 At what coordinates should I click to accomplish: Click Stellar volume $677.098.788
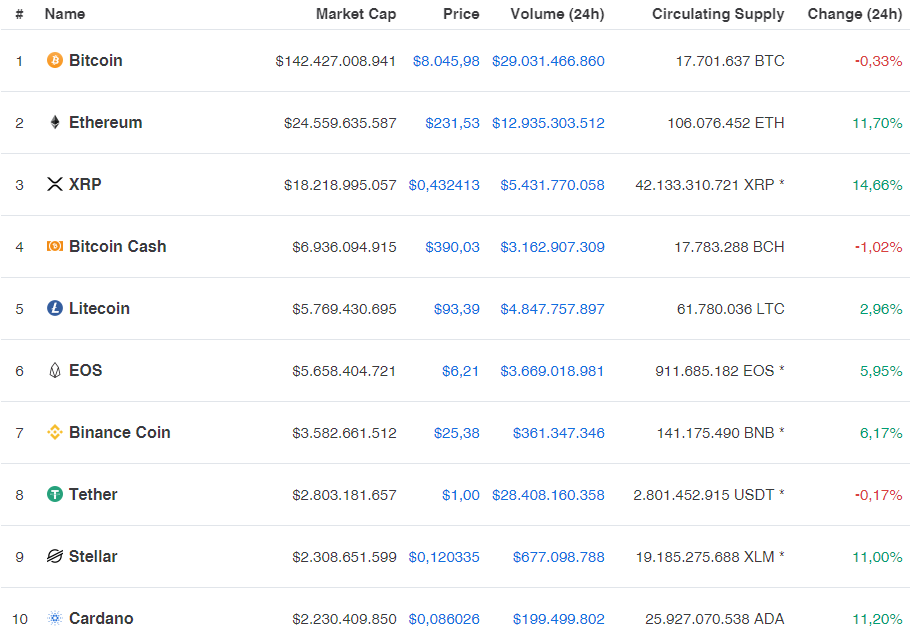(559, 558)
